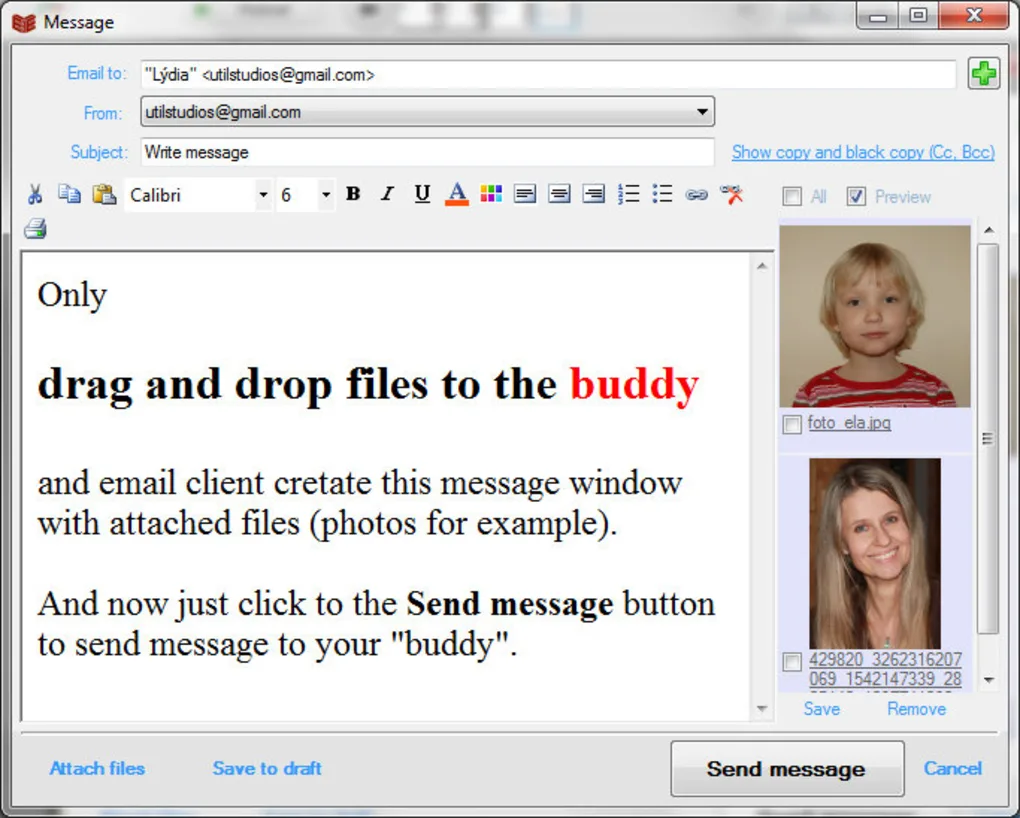Click the Copy icon
The image size is (1020, 818).
[x=70, y=195]
